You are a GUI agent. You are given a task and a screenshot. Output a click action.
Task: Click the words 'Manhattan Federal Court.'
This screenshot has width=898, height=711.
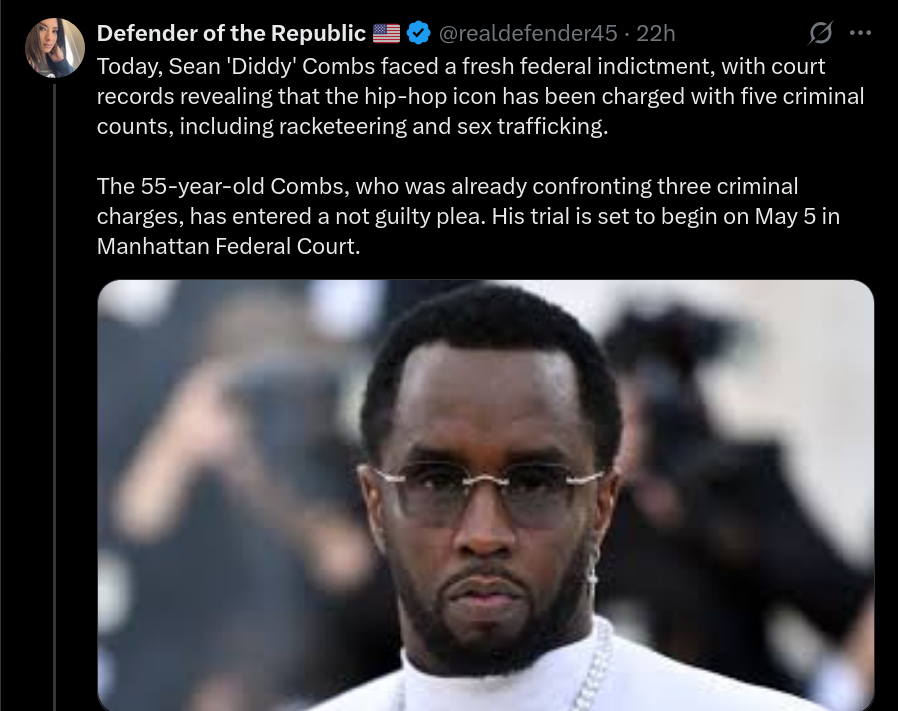(229, 246)
